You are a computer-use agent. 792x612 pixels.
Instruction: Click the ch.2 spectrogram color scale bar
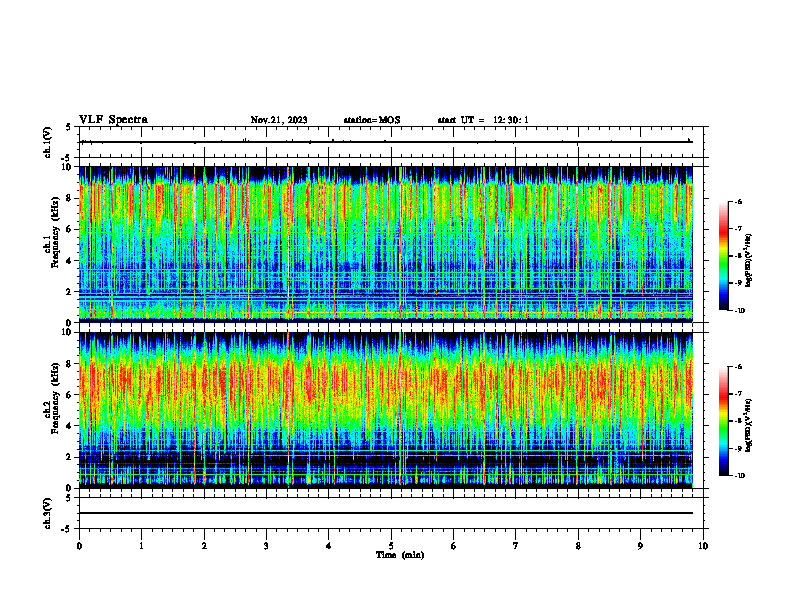pyautogui.click(x=723, y=421)
